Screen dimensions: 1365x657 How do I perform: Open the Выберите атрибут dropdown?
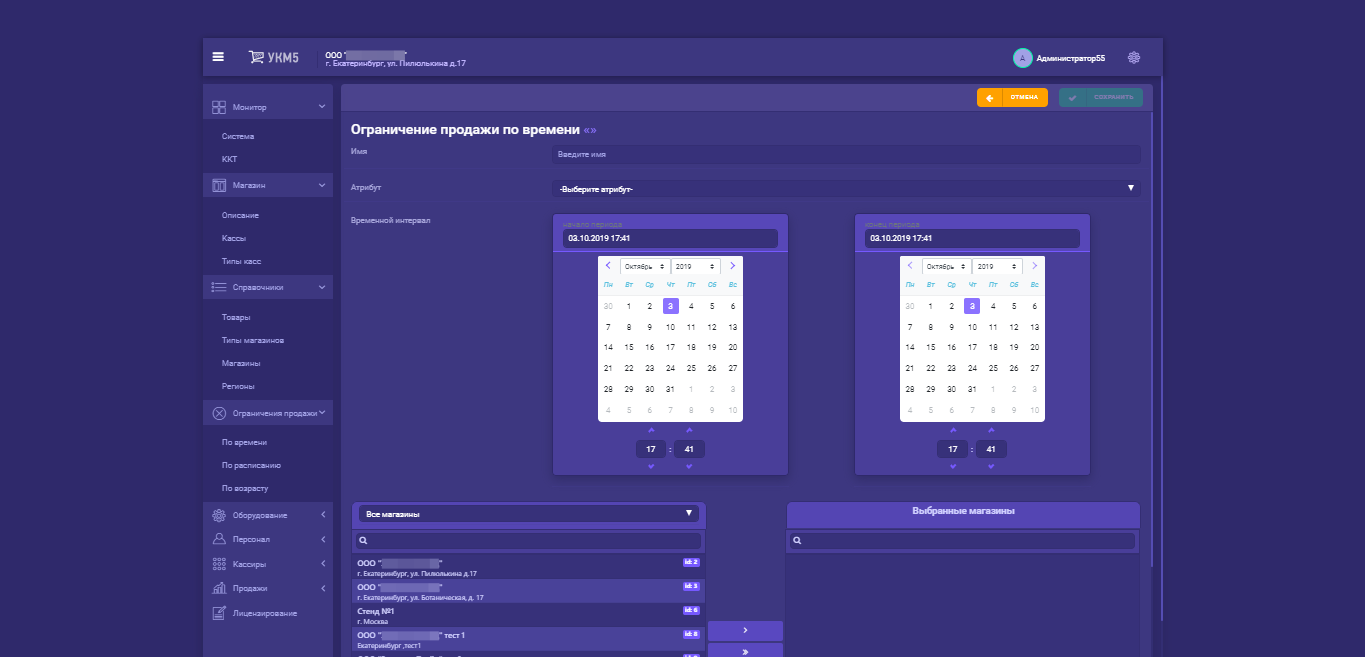(x=846, y=188)
